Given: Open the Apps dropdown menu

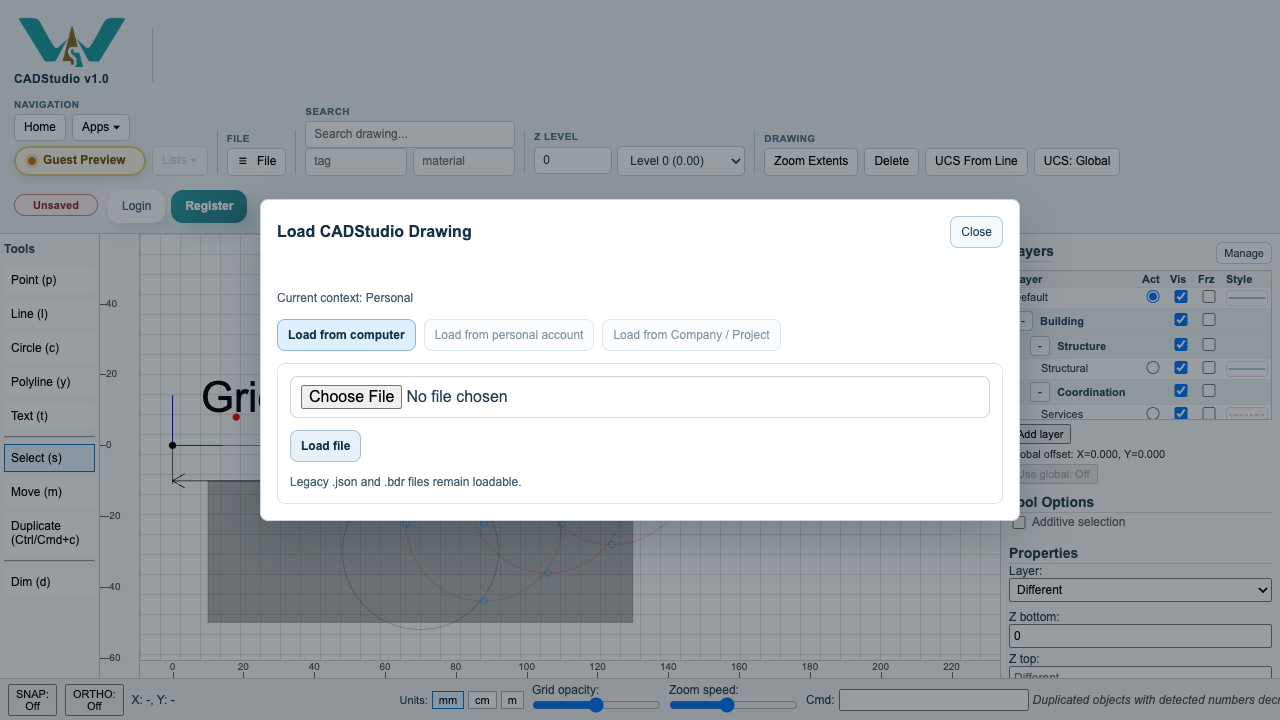Looking at the screenshot, I should point(101,127).
